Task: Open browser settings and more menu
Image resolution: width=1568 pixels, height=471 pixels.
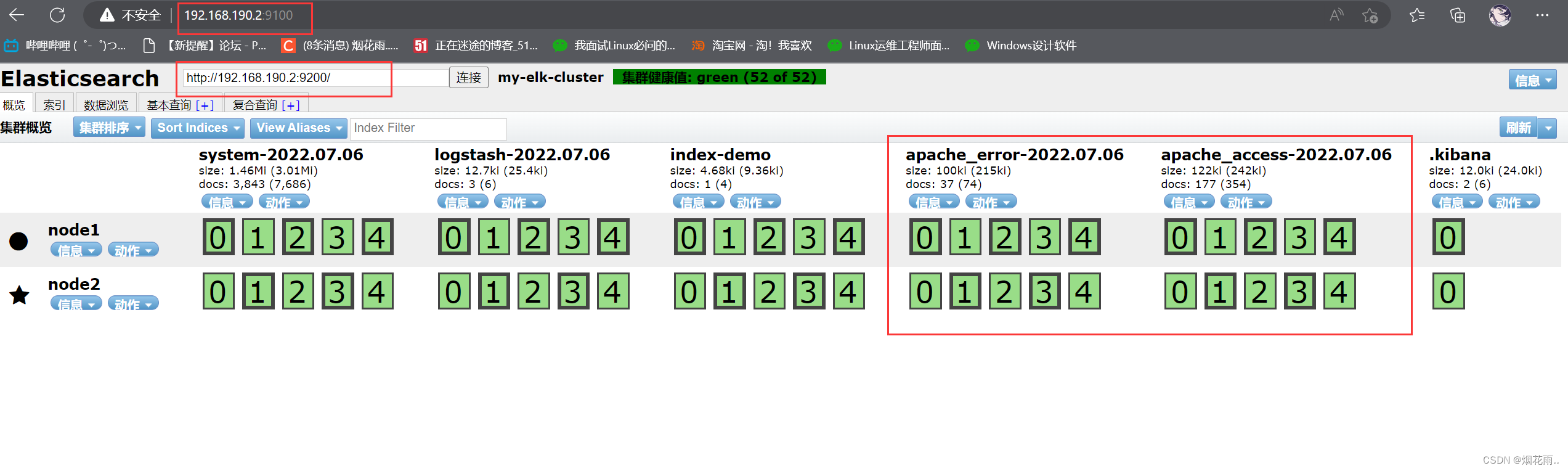Action: pyautogui.click(x=1542, y=15)
